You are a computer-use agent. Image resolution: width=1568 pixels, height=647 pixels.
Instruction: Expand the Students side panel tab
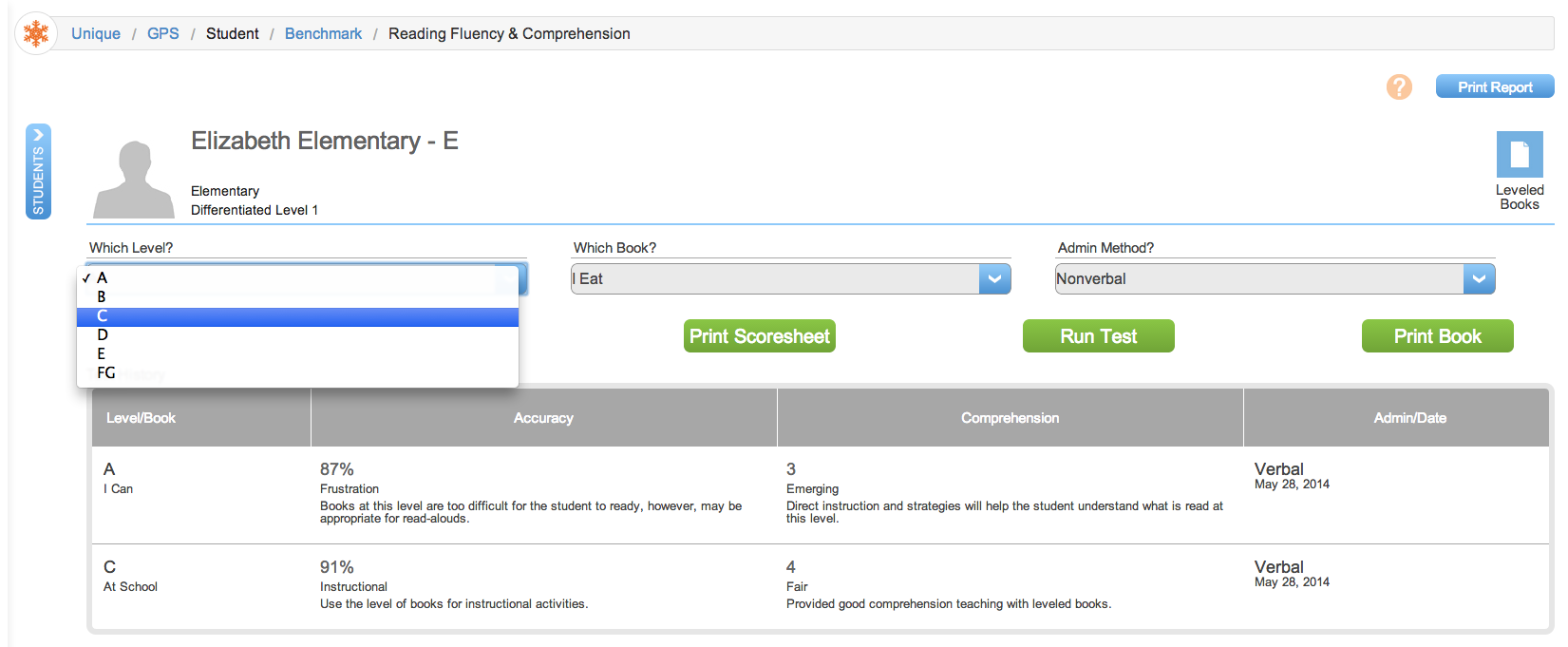(38, 172)
